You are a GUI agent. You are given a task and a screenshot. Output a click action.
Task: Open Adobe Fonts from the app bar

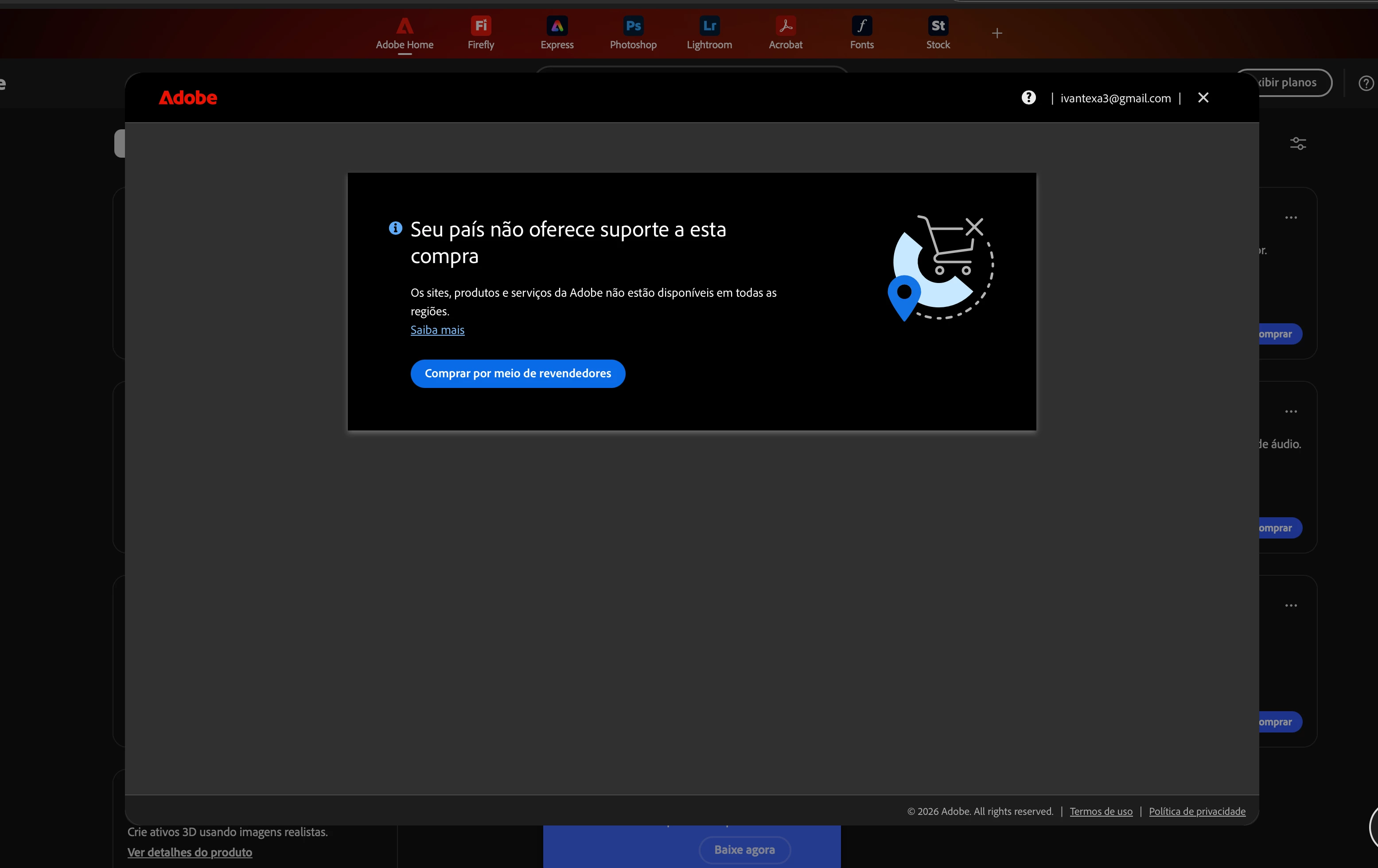click(862, 33)
